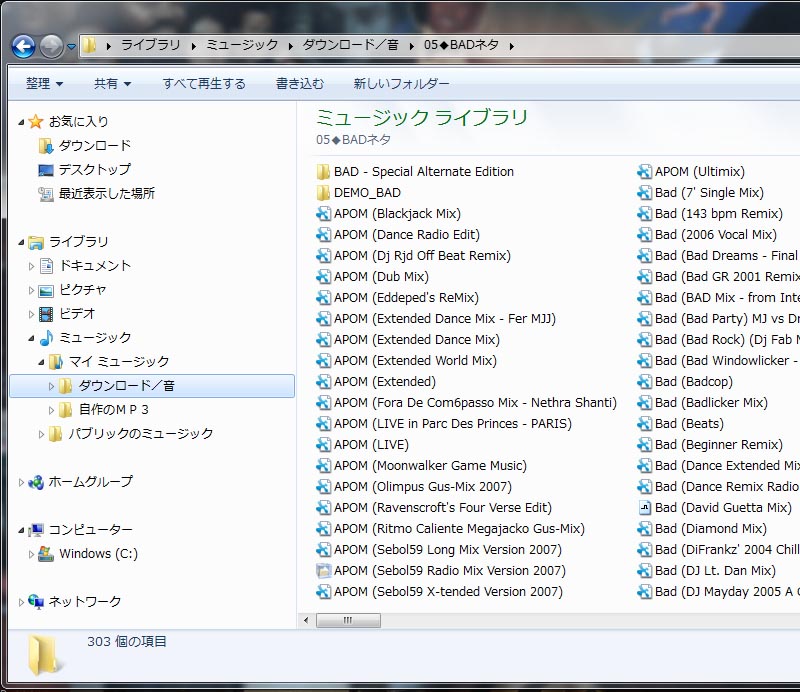Click the ミュージック note icon in sidebar
800x692 pixels.
46,338
